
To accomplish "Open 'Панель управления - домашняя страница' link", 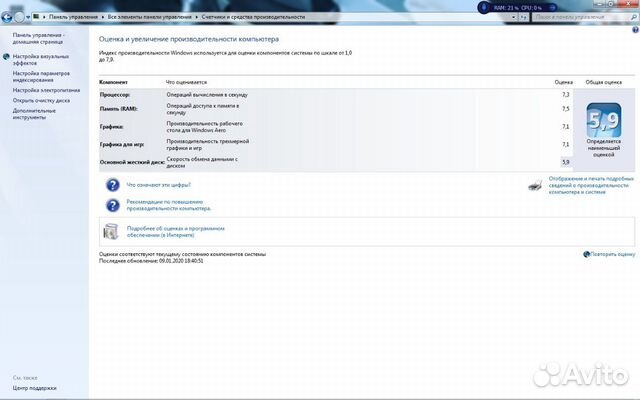I will [x=38, y=38].
